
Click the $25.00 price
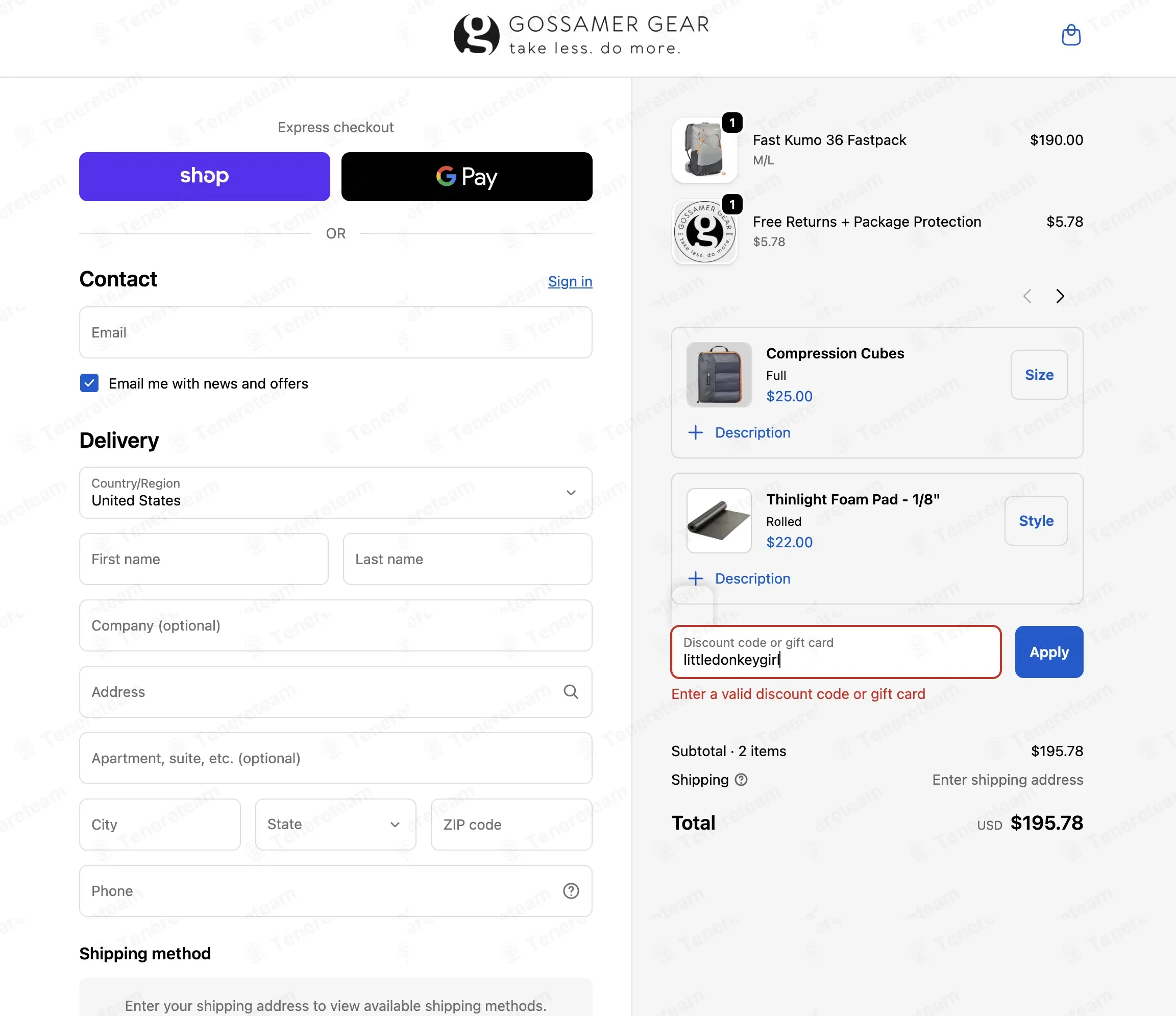(789, 396)
